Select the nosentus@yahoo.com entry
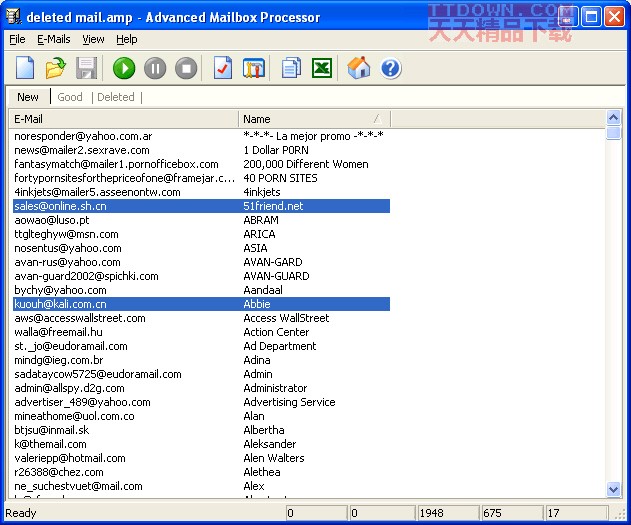 pyautogui.click(x=201, y=248)
